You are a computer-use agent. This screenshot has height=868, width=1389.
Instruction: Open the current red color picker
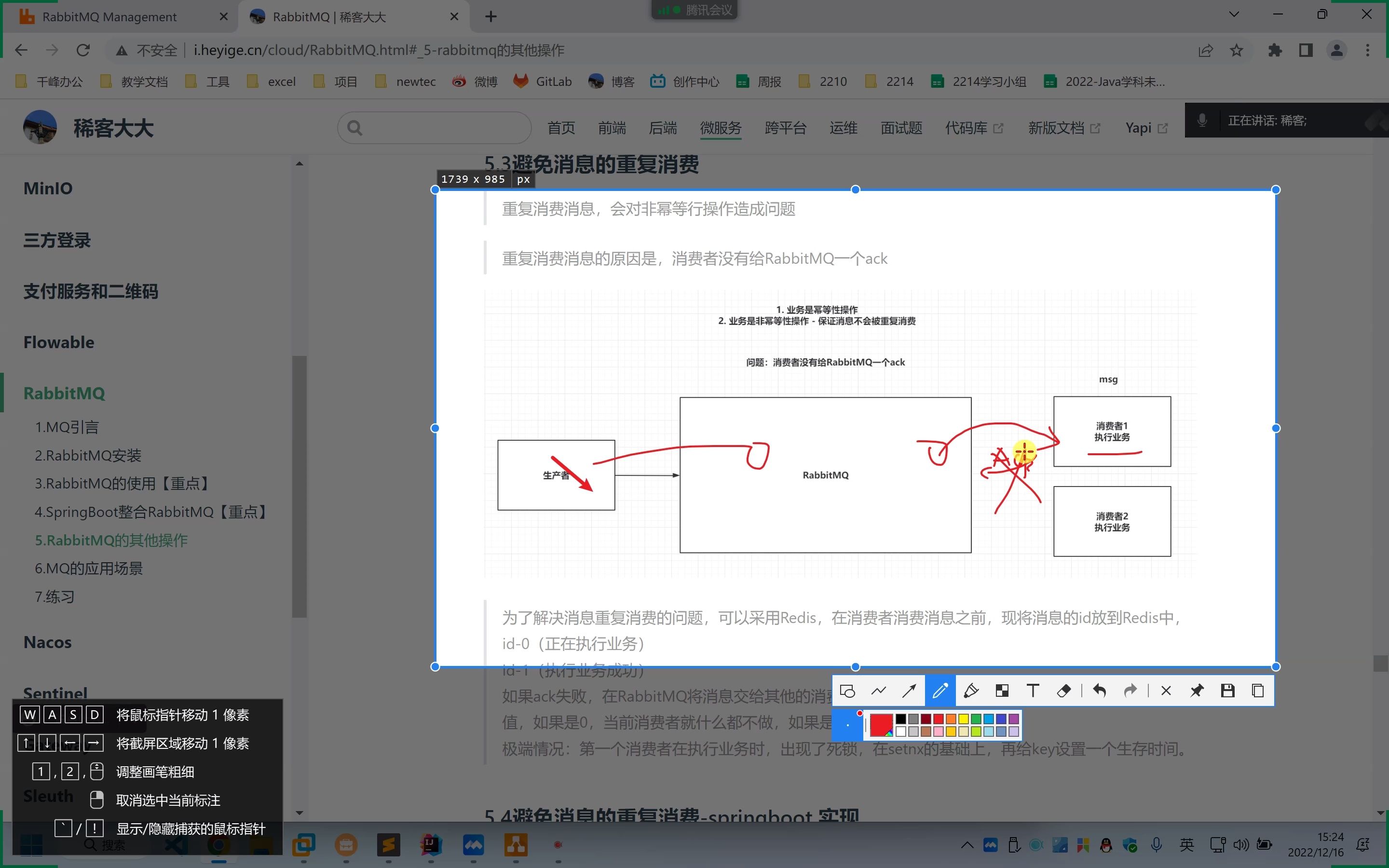(x=881, y=725)
